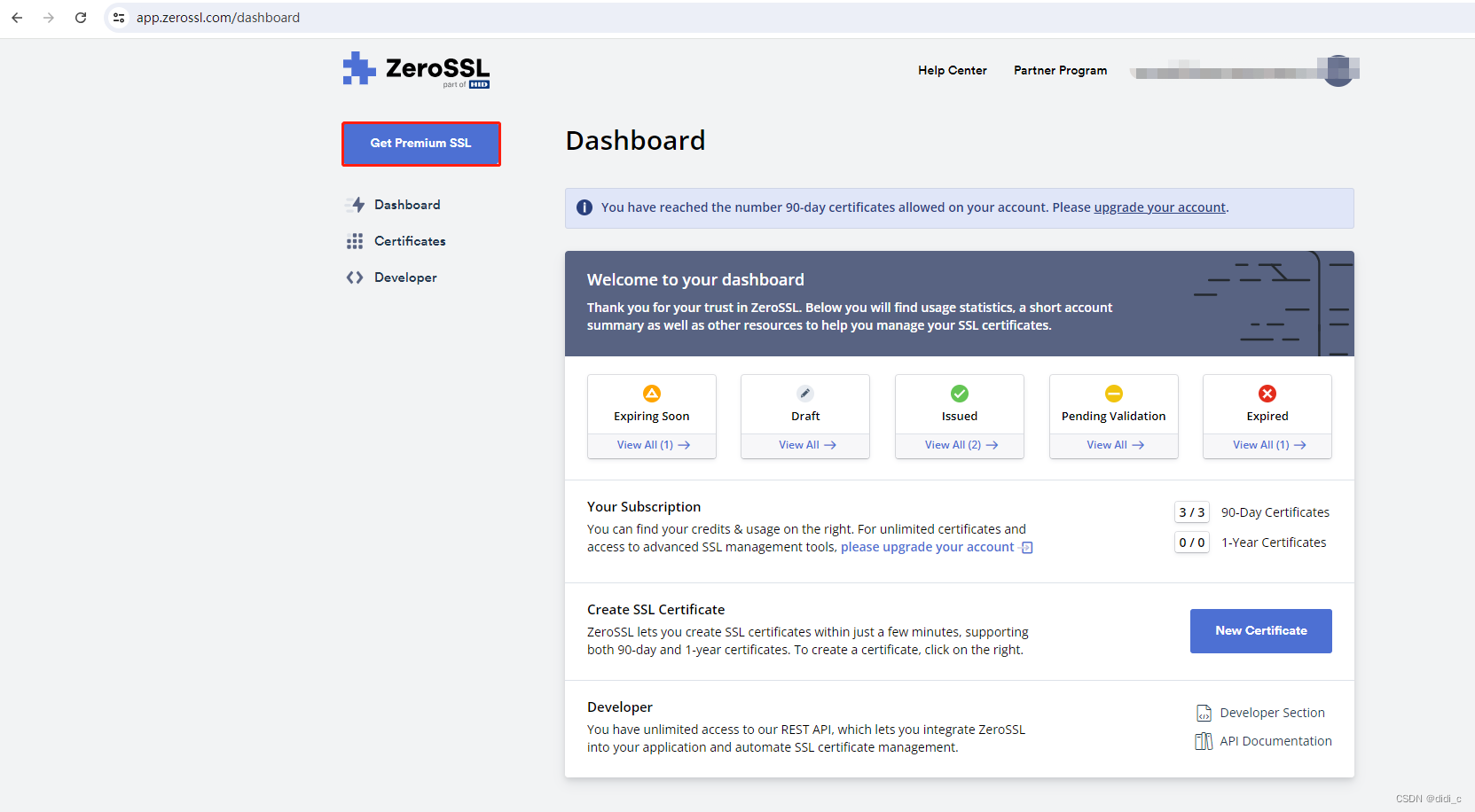Open the Developer Section link
This screenshot has width=1475, height=812.
coord(1272,713)
